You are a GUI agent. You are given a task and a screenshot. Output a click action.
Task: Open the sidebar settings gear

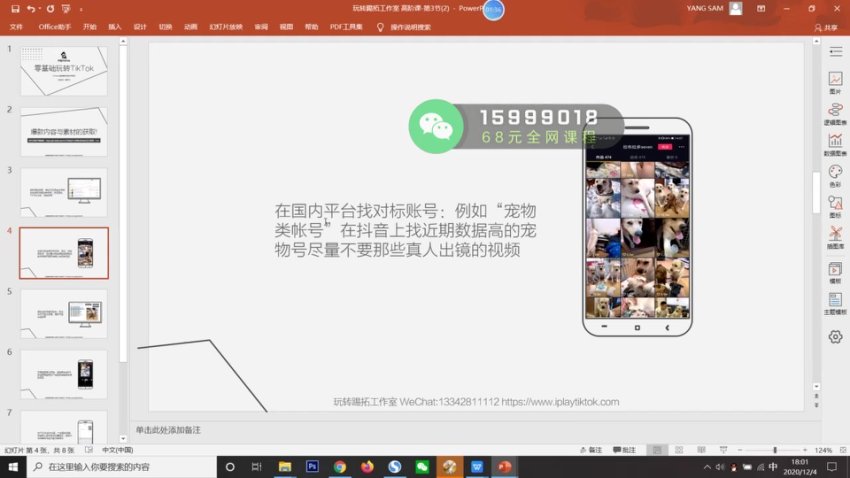tap(834, 337)
